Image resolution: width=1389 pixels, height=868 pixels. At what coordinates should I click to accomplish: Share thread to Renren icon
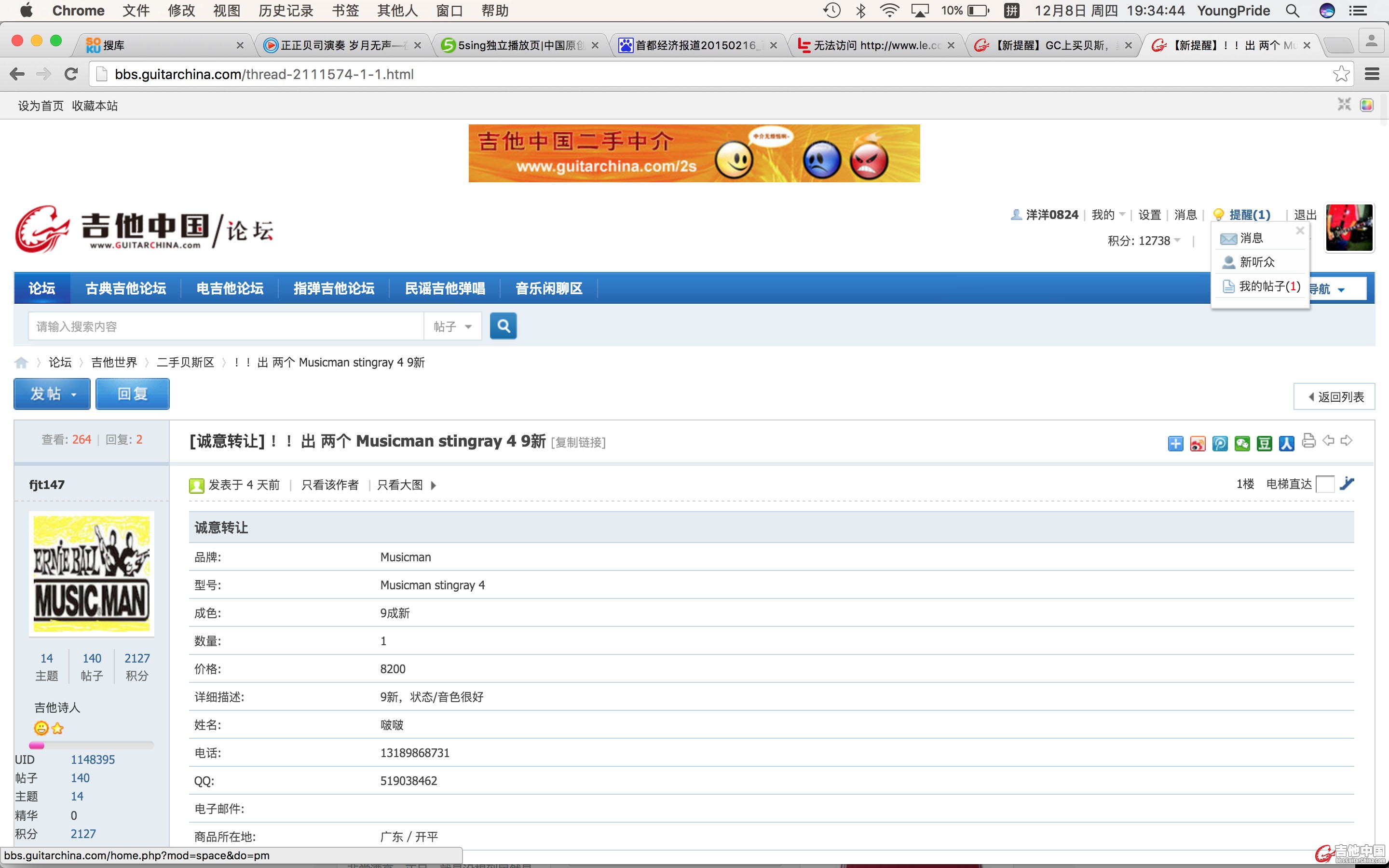click(x=1286, y=443)
